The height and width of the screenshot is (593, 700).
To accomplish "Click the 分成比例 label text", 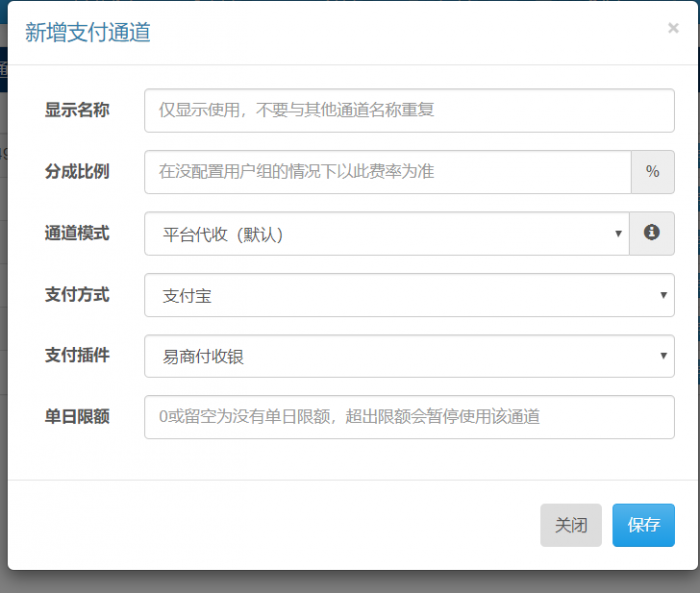I will [x=77, y=172].
